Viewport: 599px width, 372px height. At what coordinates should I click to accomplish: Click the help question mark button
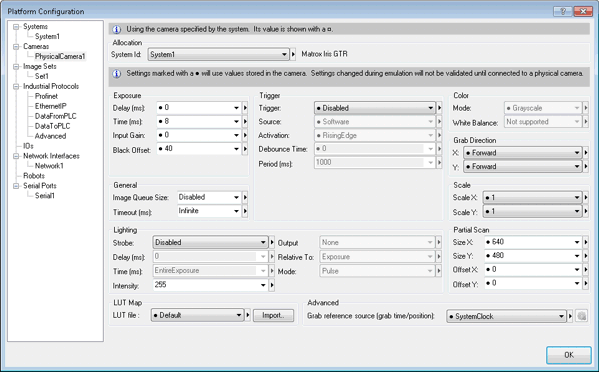click(x=563, y=11)
